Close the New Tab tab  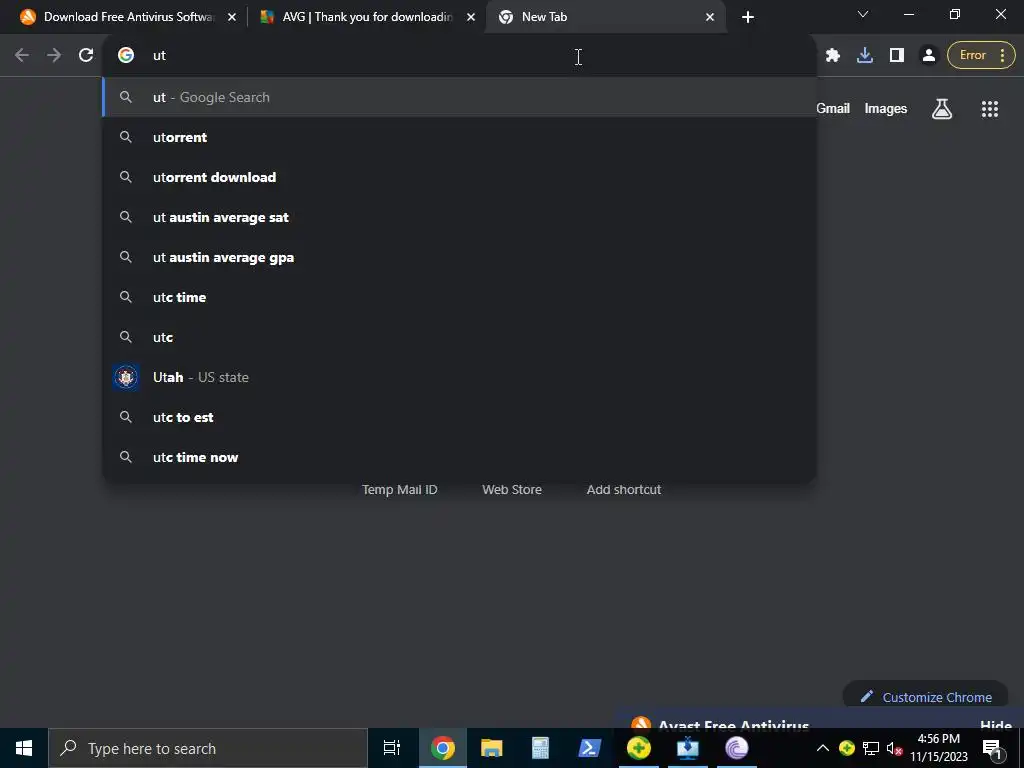(x=710, y=17)
